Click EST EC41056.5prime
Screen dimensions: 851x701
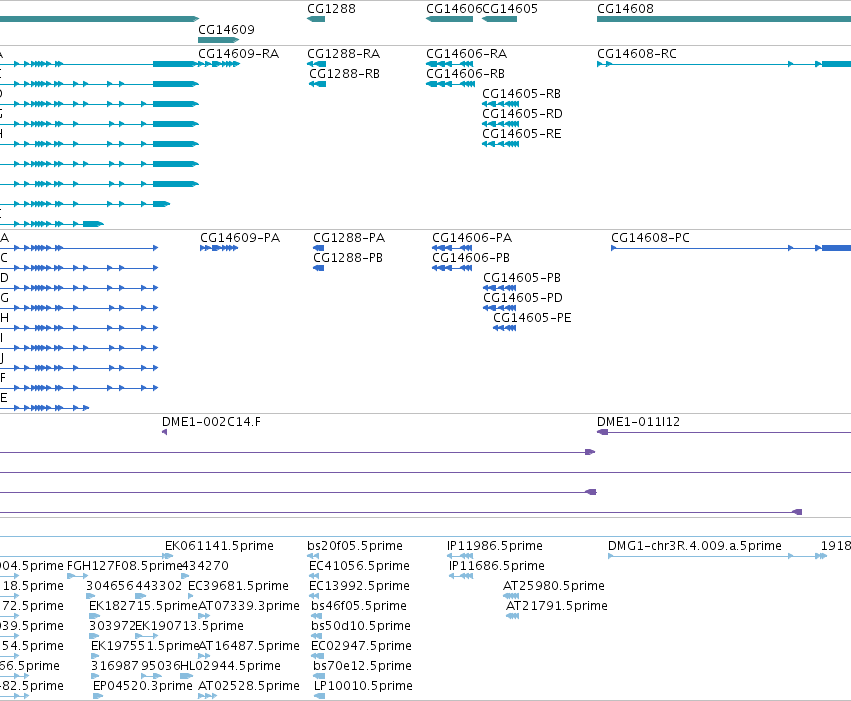coord(359,566)
